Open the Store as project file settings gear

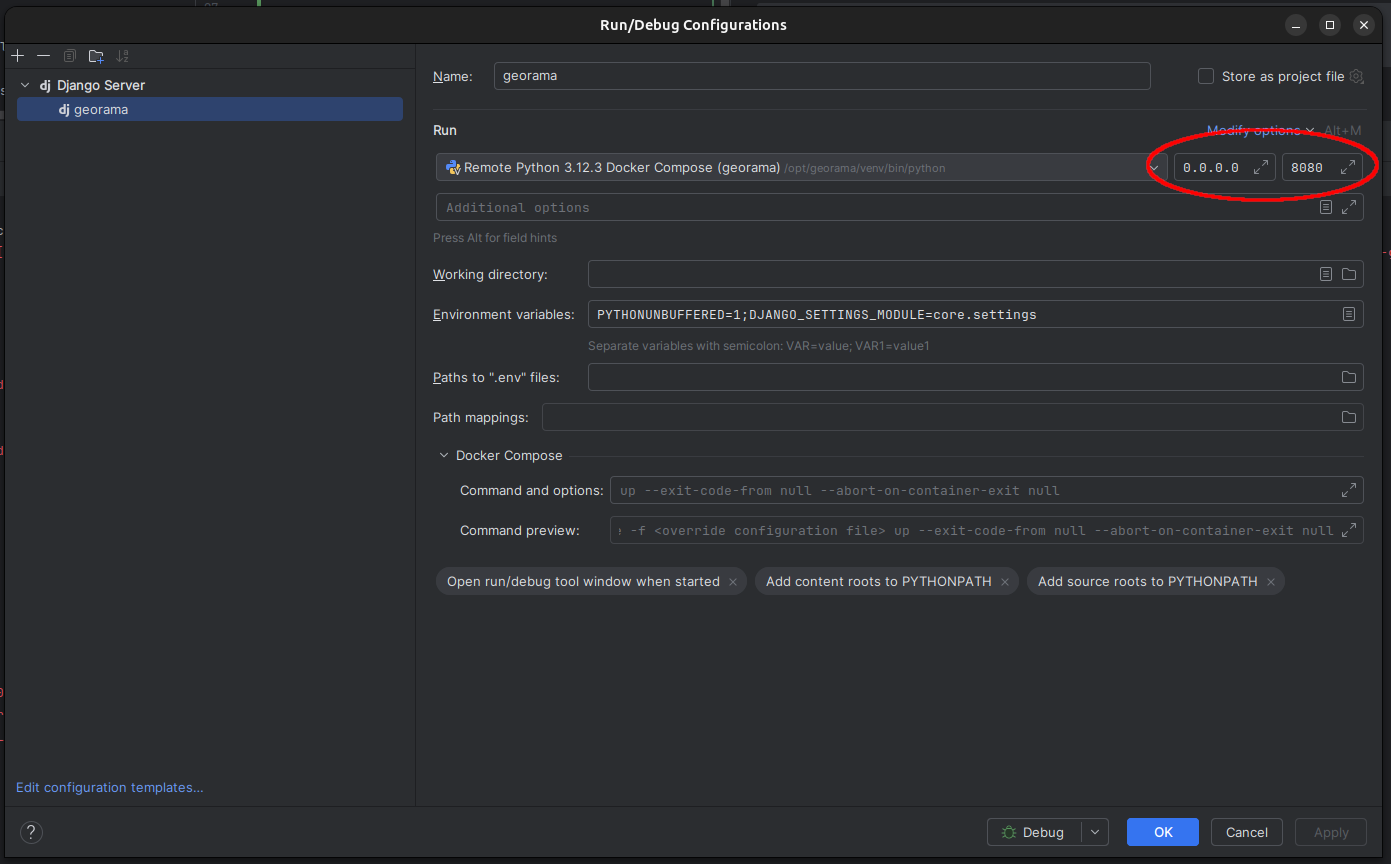tap(1356, 76)
